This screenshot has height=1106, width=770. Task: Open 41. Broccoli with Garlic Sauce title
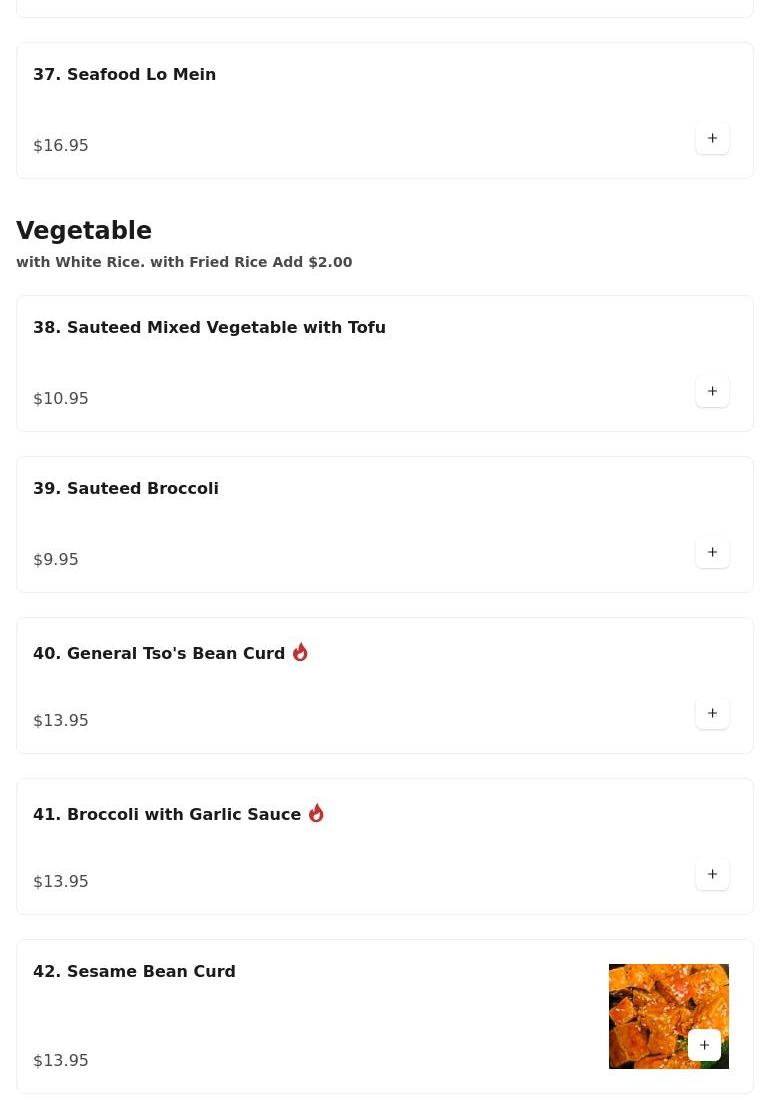(x=167, y=814)
